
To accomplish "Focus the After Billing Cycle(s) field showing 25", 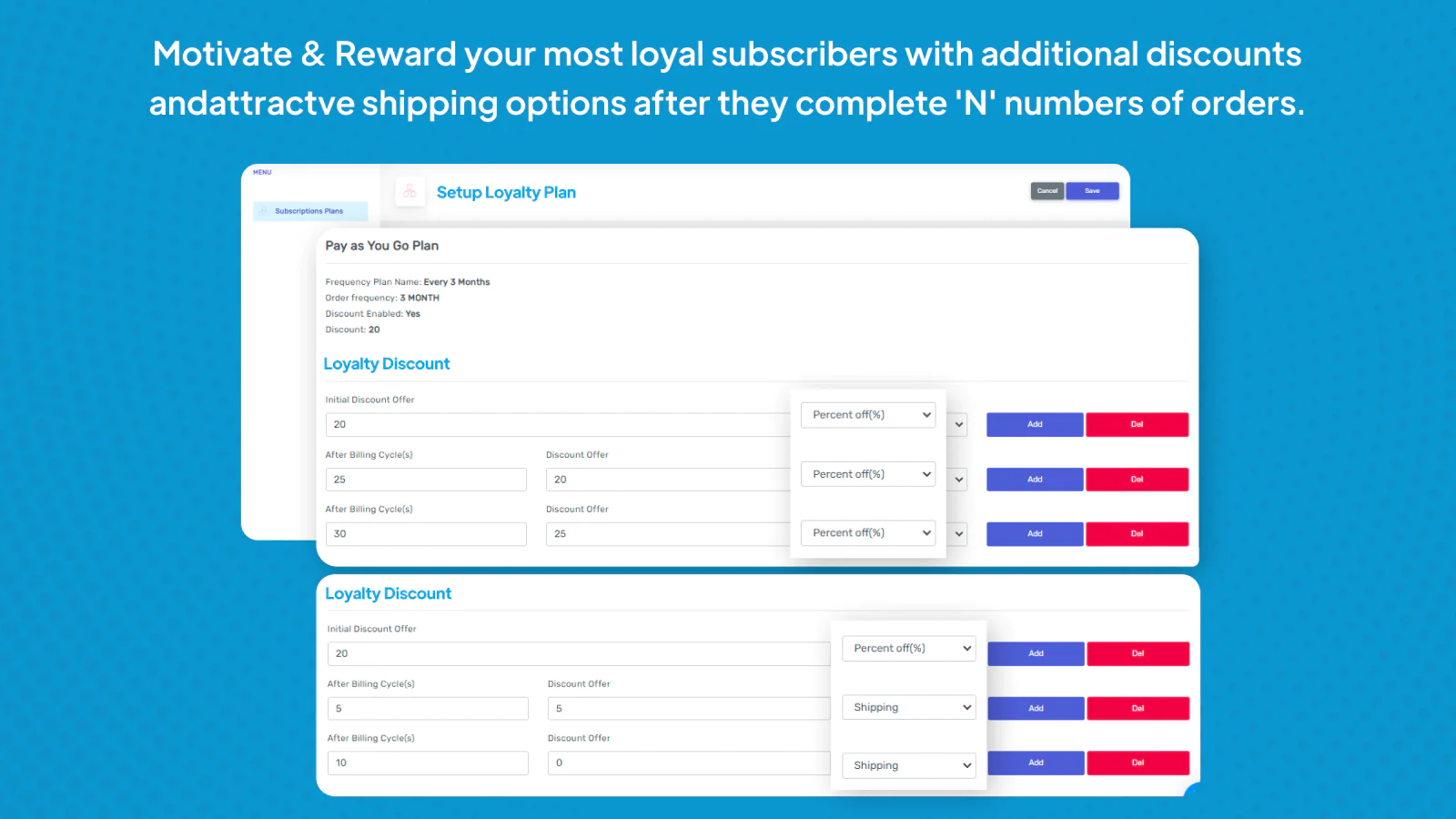I will [x=426, y=480].
